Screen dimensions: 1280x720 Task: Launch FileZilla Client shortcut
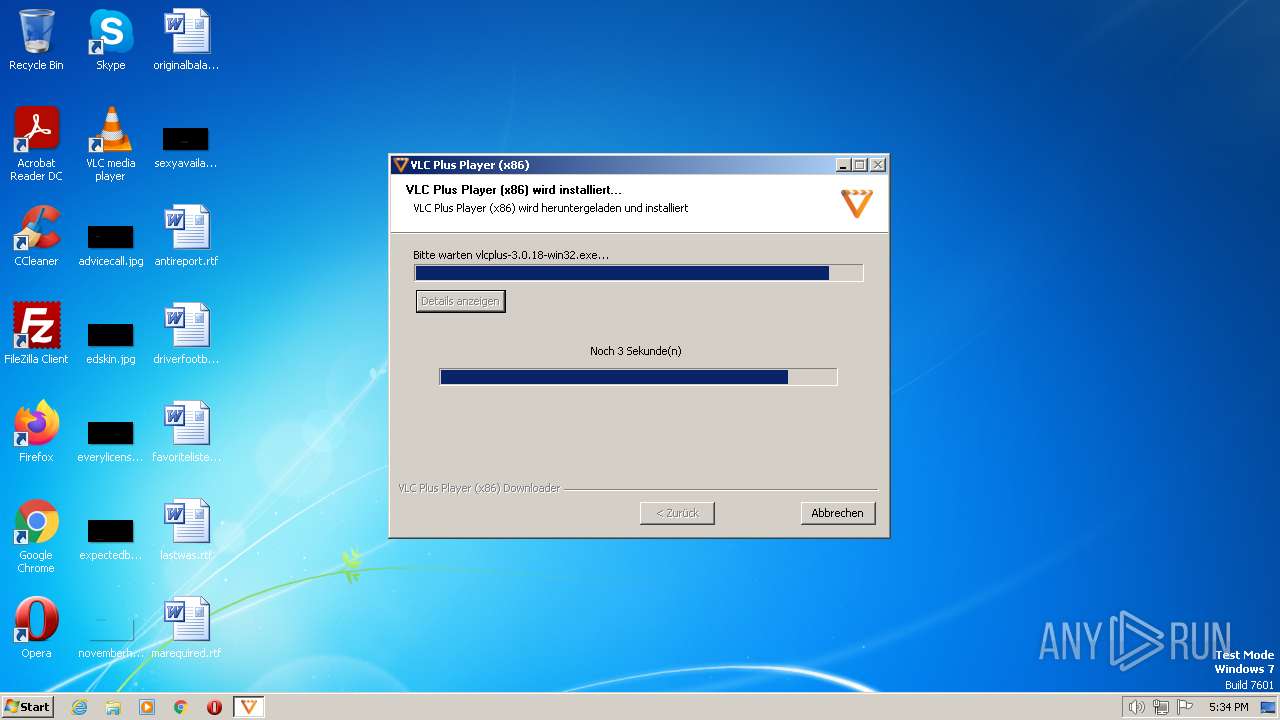(36, 334)
